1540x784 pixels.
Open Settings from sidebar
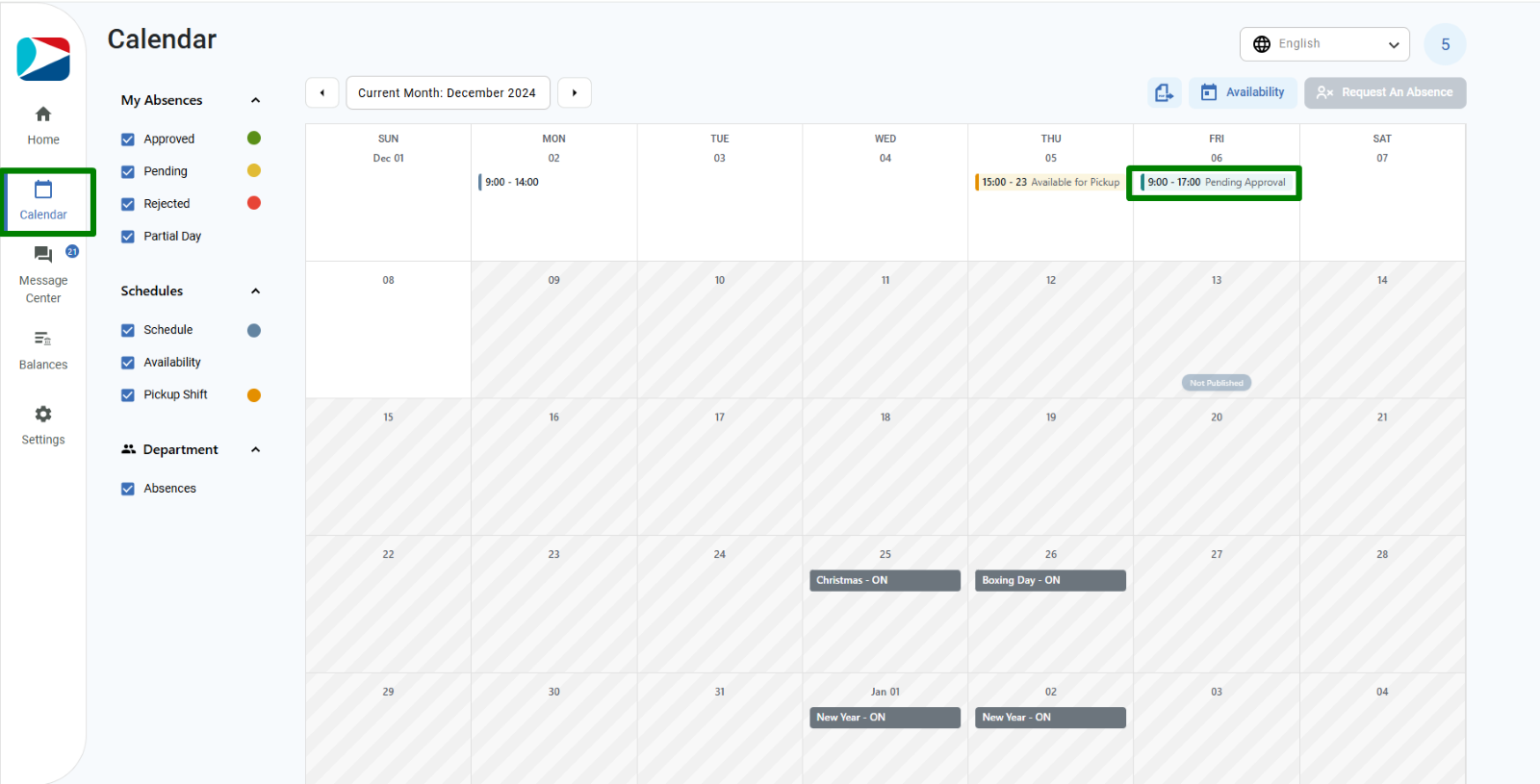(43, 426)
